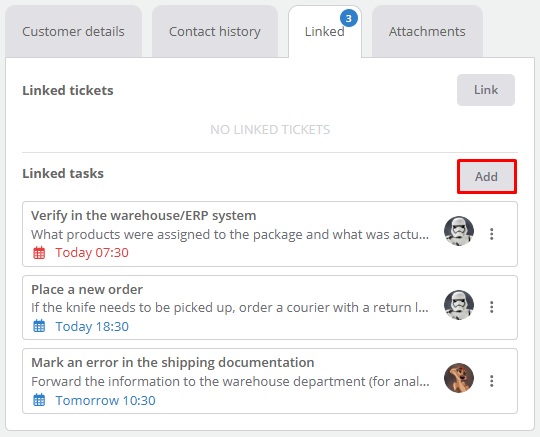Click blue calendar icon next to Today 18:30

[x=39, y=326]
